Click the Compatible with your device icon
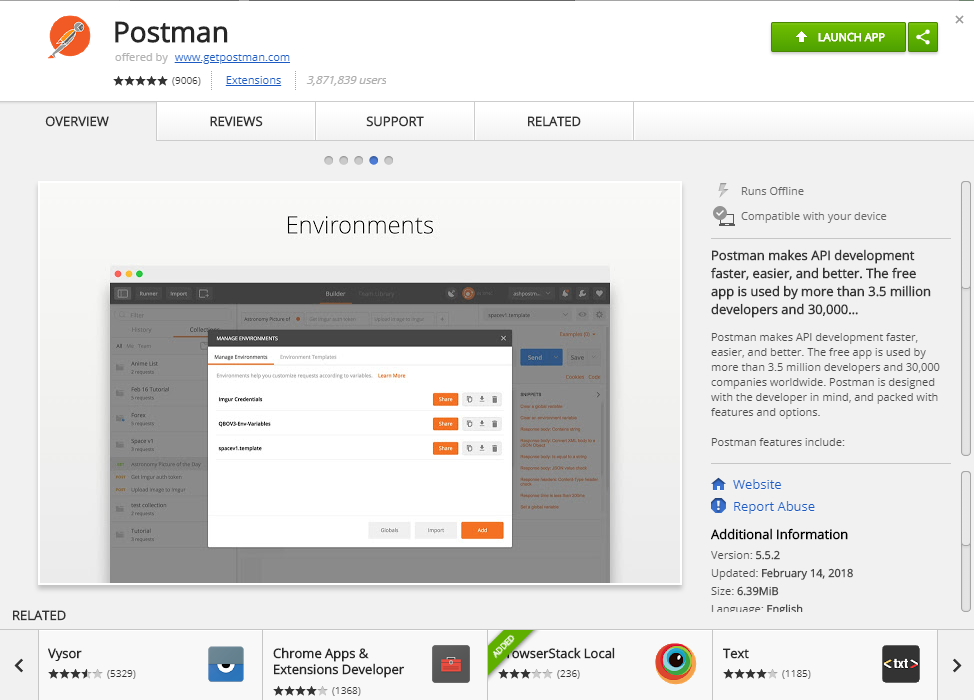The height and width of the screenshot is (700, 974). 723,216
